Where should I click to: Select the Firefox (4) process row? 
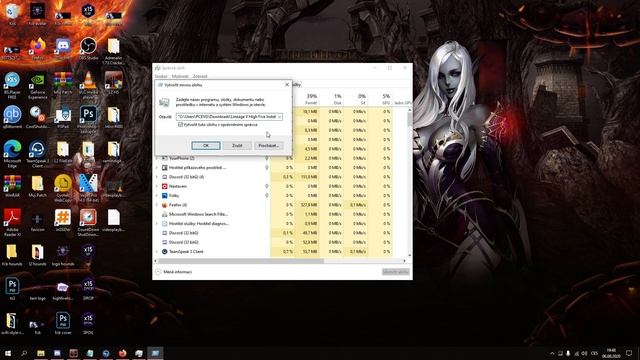point(273,205)
